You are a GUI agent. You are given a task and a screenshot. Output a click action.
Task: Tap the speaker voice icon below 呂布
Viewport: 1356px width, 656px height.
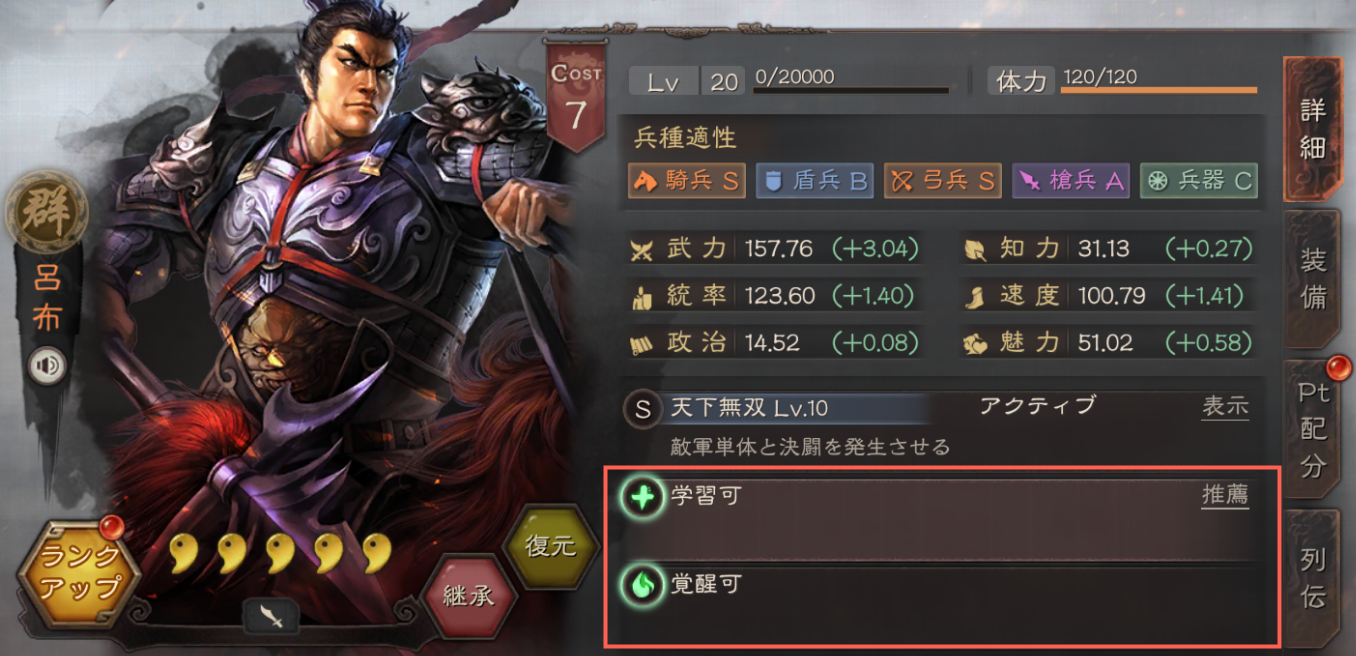point(46,366)
